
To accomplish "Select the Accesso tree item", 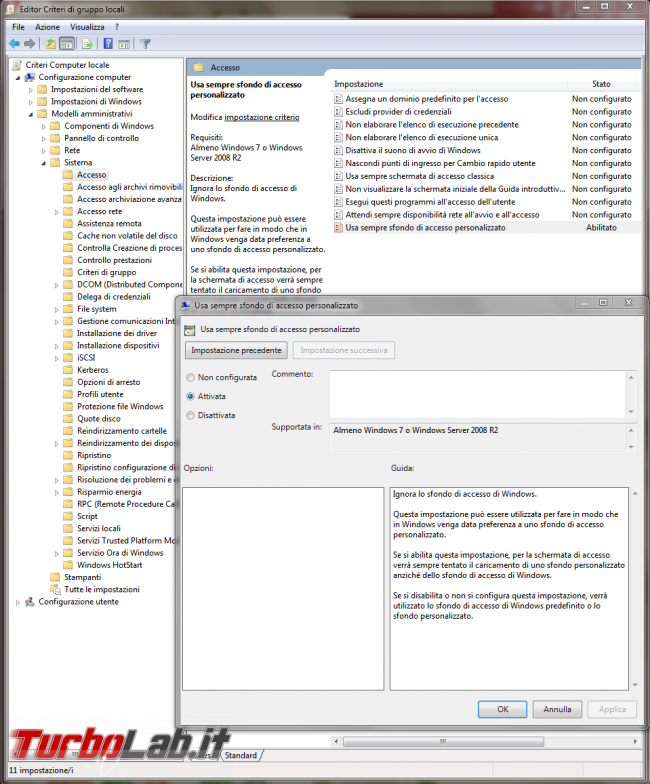I will 92,174.
